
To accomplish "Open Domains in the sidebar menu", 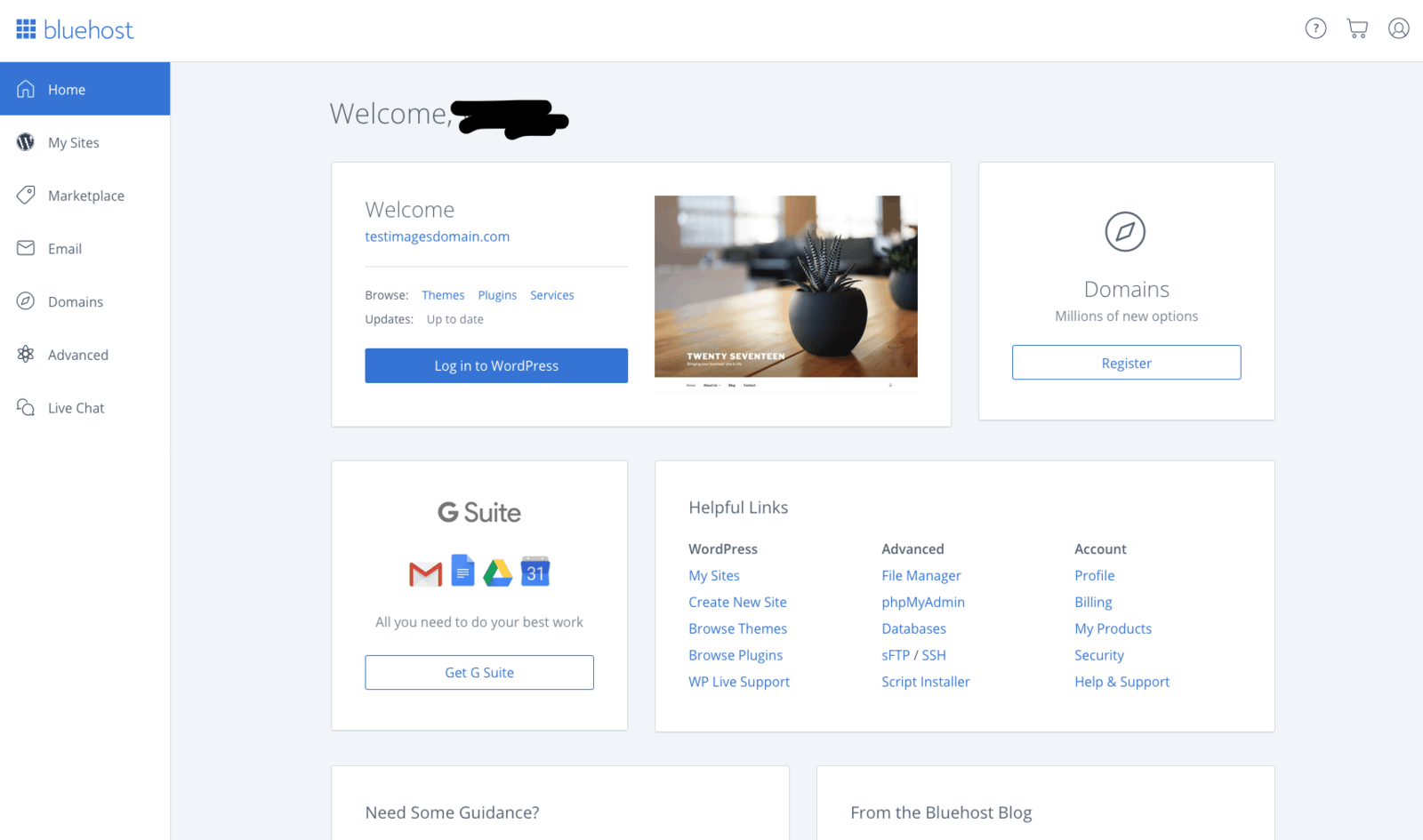I will [x=76, y=302].
